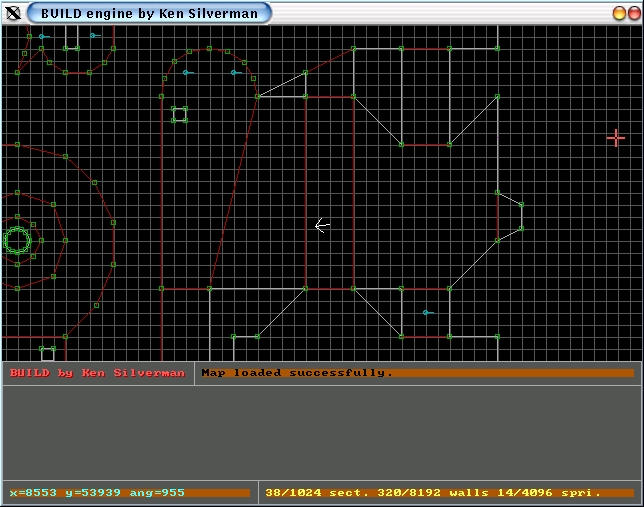The width and height of the screenshot is (644, 507).
Task: Click the 'Map loaded successfully.' status message
Action: click(x=297, y=373)
